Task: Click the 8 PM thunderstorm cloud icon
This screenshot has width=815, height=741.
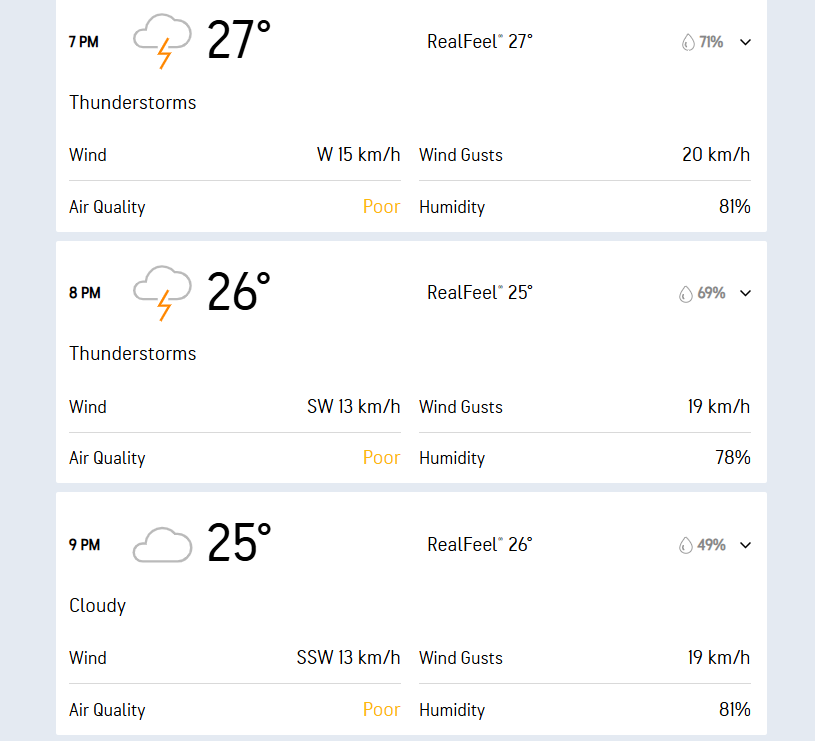Action: point(162,293)
